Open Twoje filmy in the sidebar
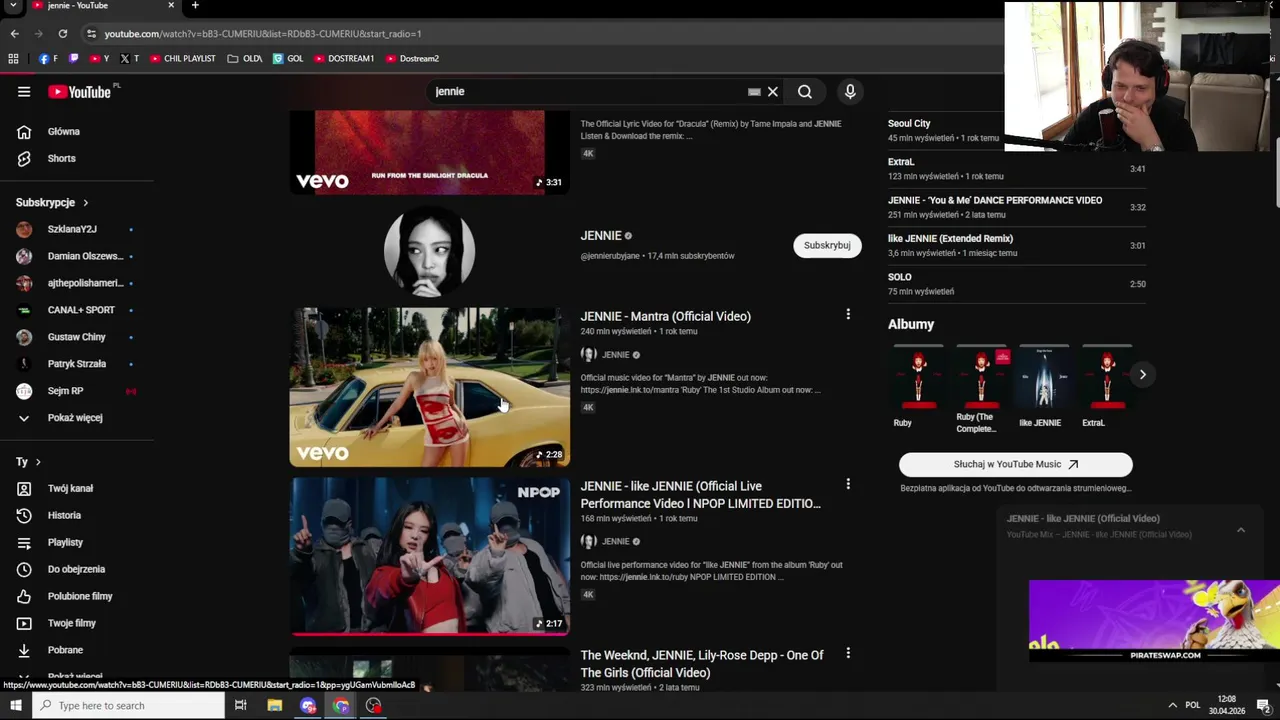Viewport: 1280px width, 720px height. [x=72, y=624]
